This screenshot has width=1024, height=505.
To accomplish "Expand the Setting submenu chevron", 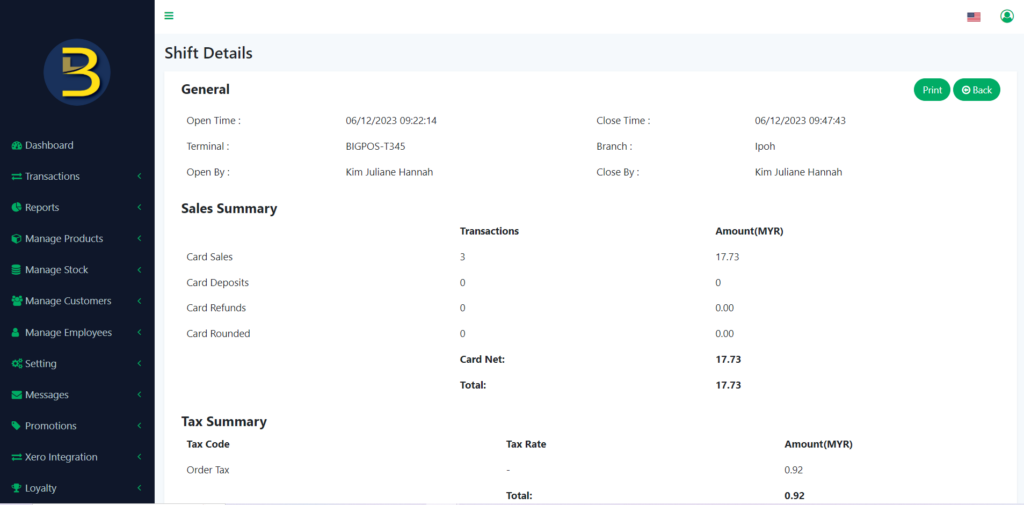I will pyautogui.click(x=139, y=364).
